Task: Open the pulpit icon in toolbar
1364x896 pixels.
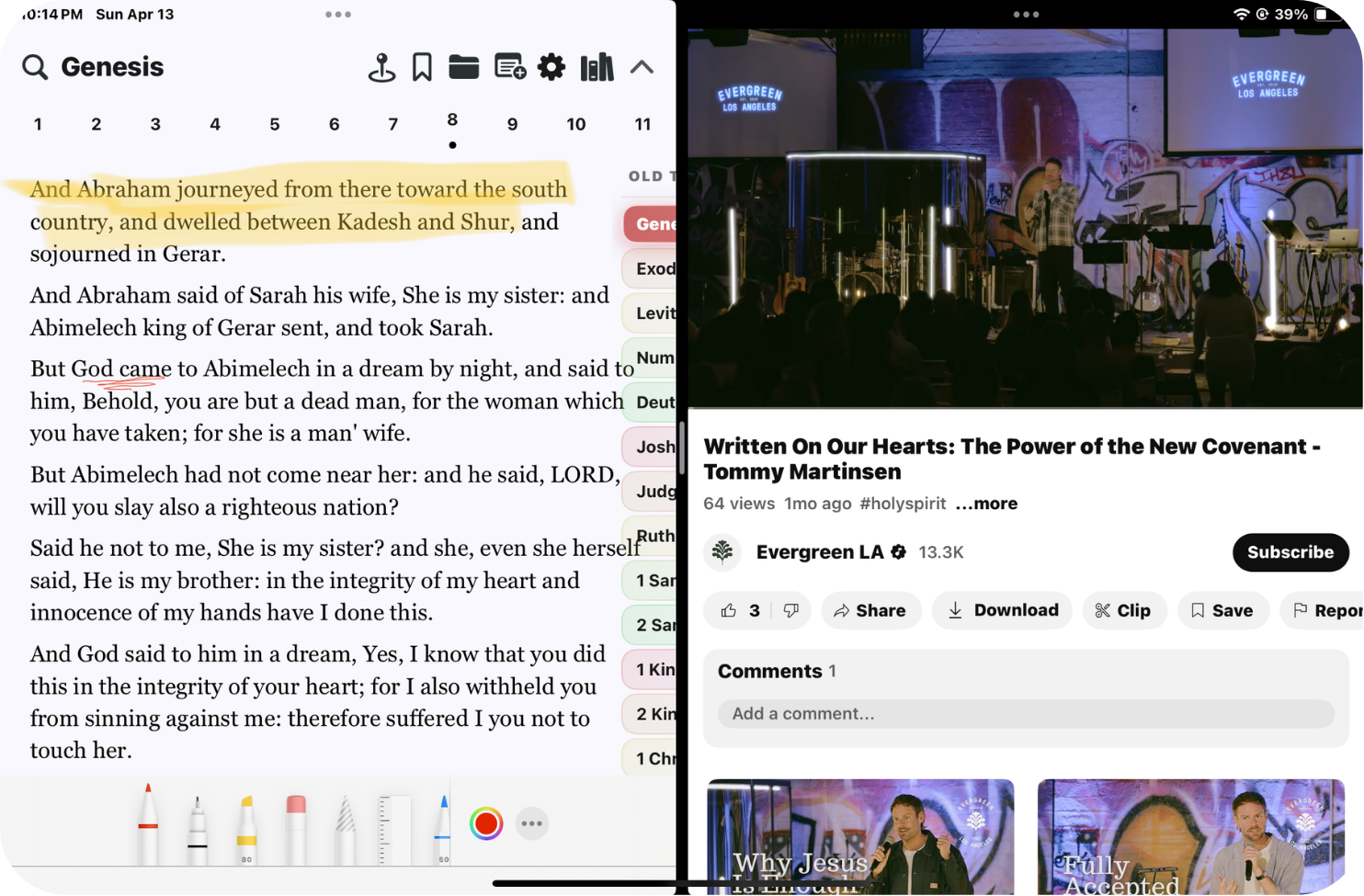Action: pos(381,67)
